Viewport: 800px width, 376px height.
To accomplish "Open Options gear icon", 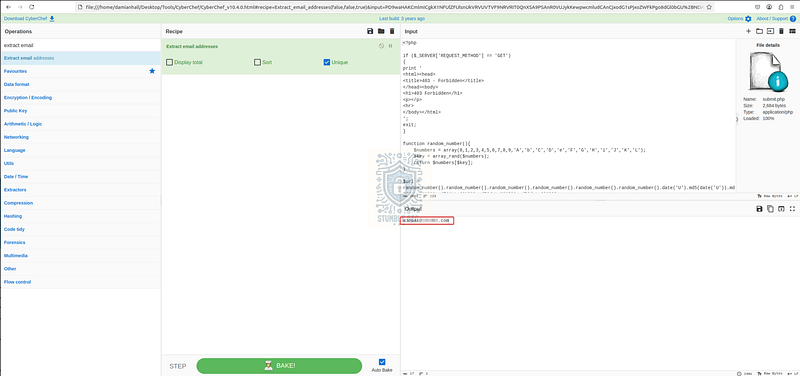I will 748,19.
